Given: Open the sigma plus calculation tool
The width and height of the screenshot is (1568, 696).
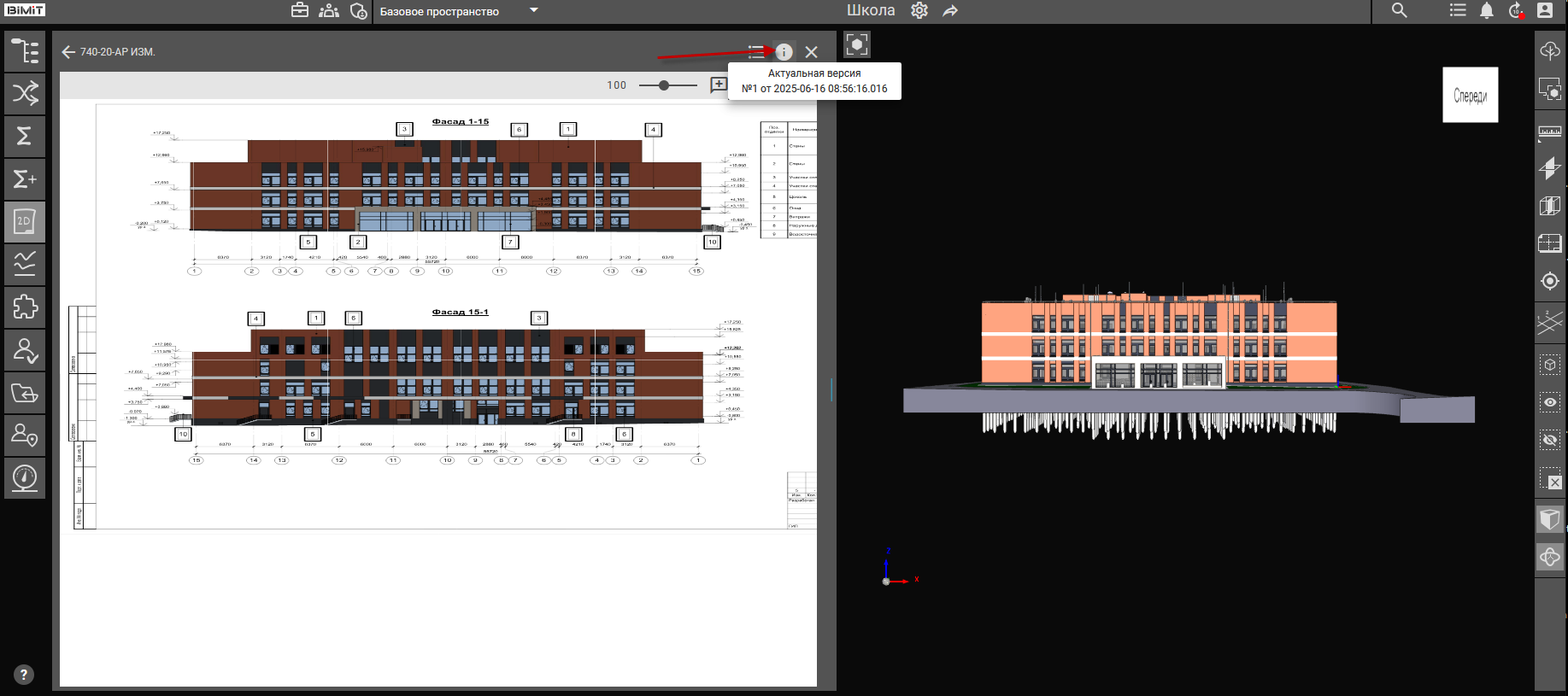Looking at the screenshot, I should point(25,178).
